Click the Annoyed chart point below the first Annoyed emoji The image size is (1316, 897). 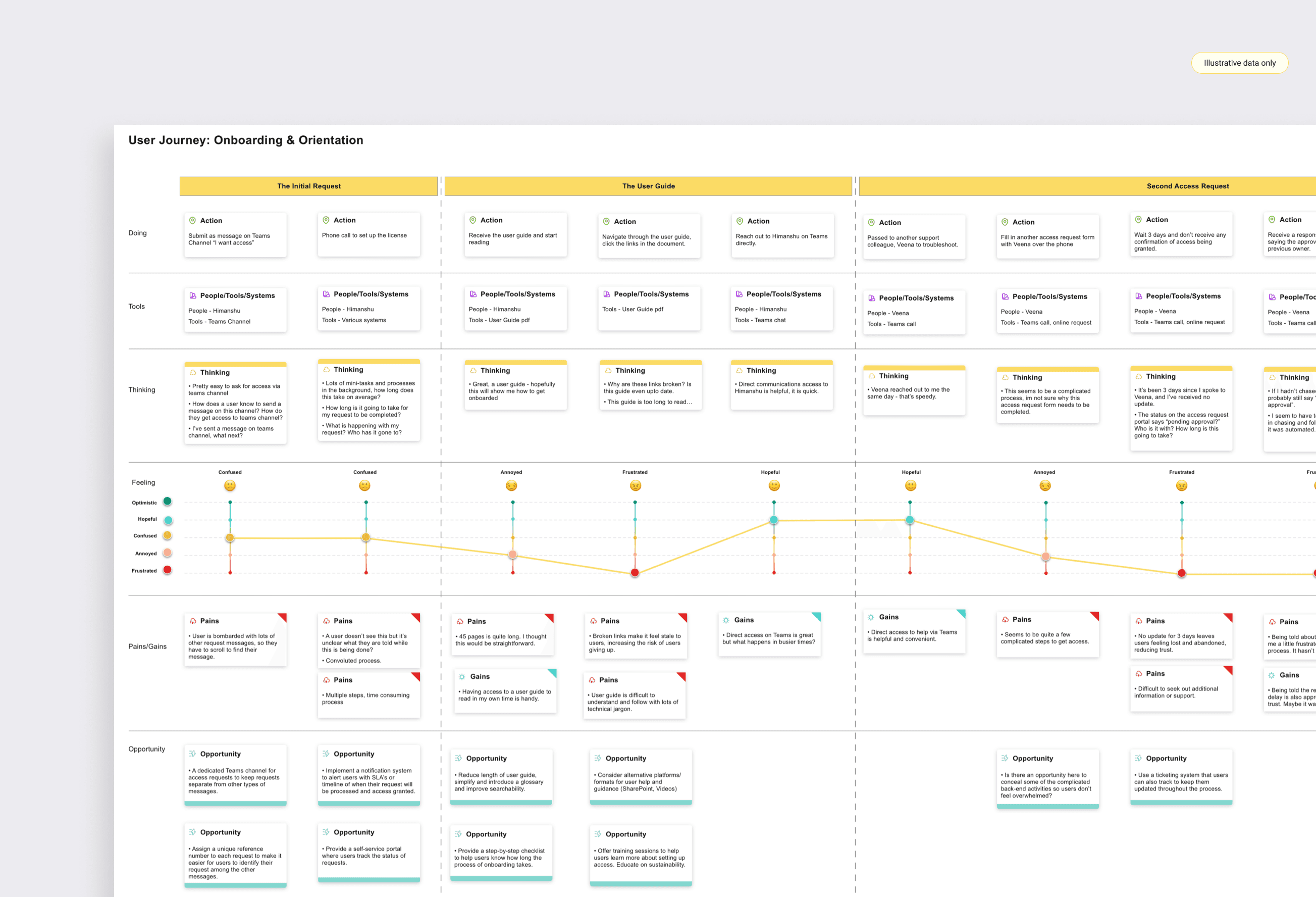point(512,555)
